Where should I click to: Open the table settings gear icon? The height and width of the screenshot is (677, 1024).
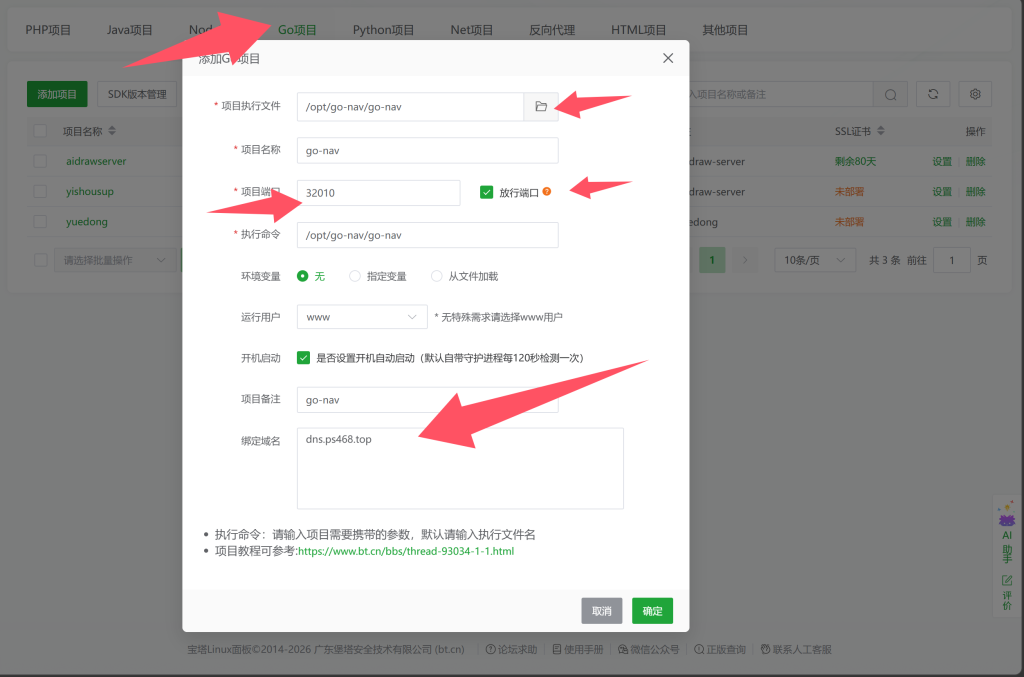pyautogui.click(x=975, y=94)
